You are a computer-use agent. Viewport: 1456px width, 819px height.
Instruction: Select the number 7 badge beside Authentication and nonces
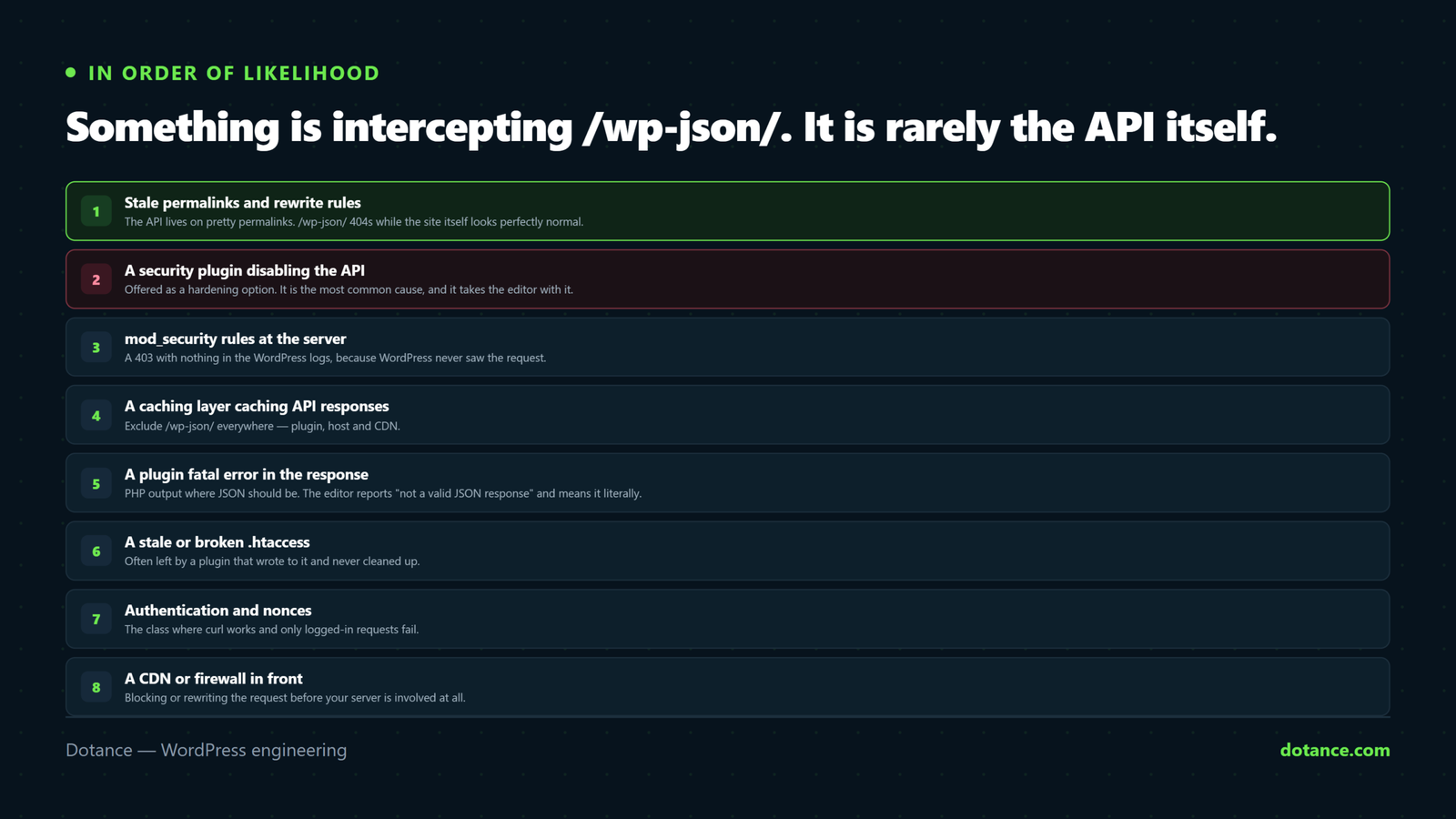tap(96, 619)
